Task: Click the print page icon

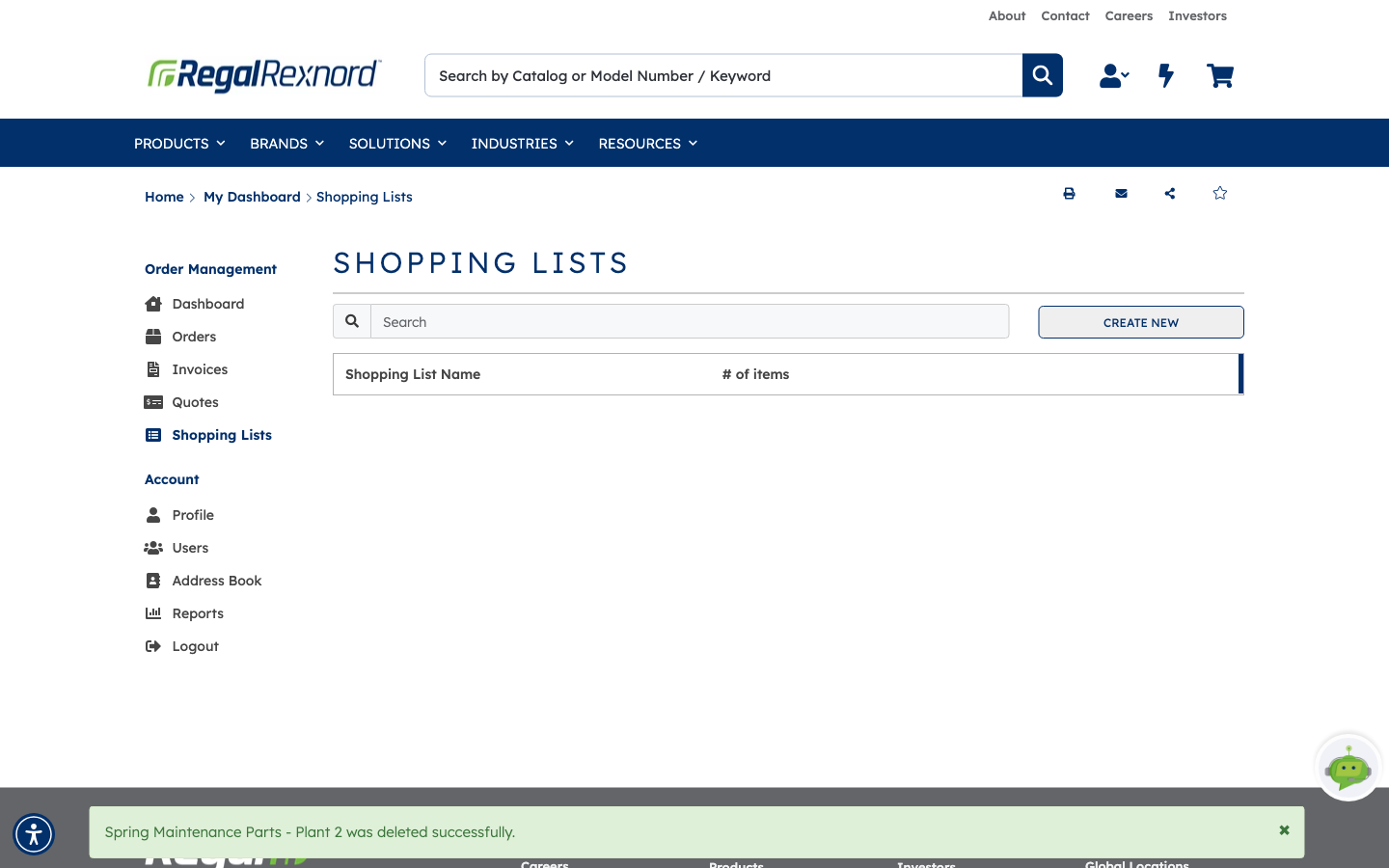Action: pyautogui.click(x=1069, y=193)
